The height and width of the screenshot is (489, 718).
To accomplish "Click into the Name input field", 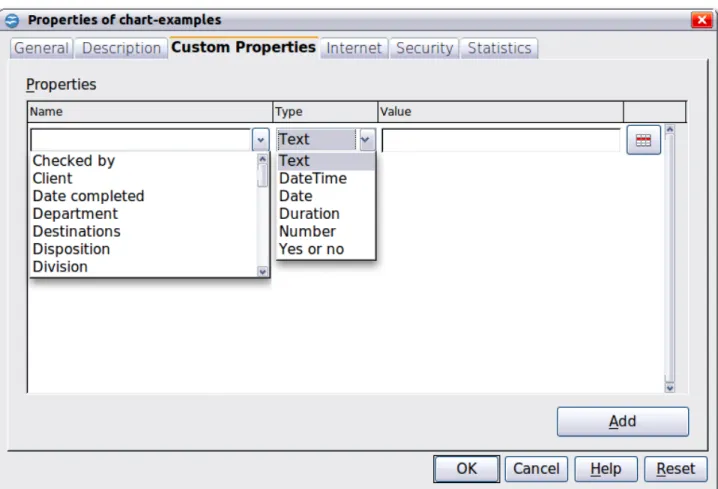I will point(141,140).
